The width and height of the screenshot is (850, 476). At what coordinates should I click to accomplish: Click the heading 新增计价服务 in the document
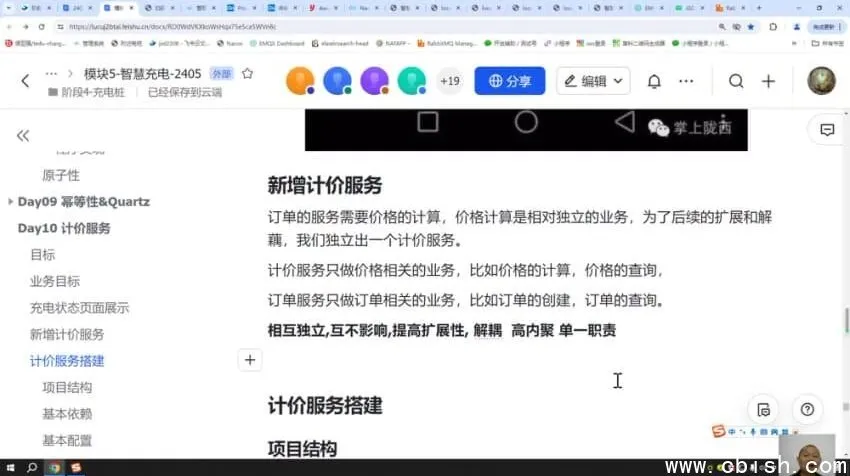pos(325,185)
